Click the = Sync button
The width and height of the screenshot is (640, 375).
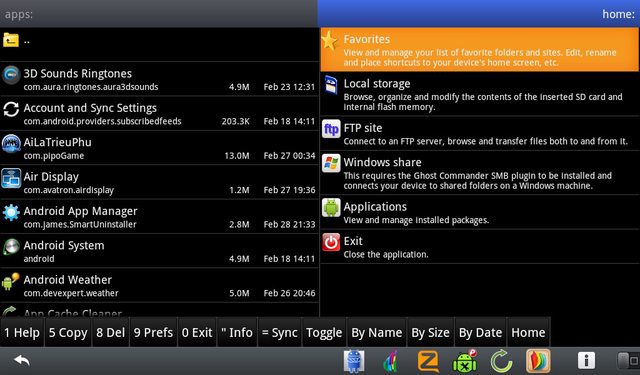pos(280,333)
